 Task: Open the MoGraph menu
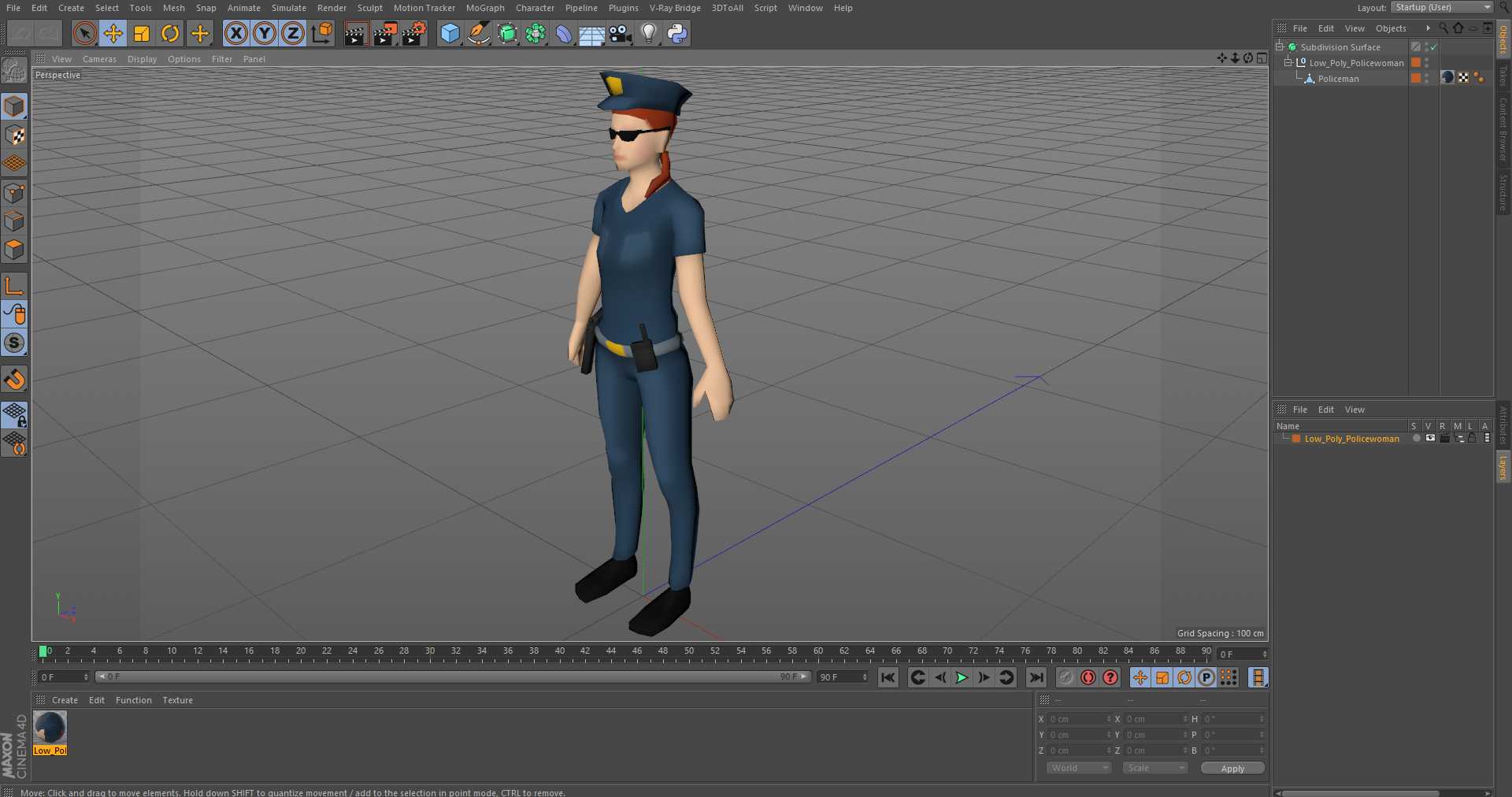[485, 8]
